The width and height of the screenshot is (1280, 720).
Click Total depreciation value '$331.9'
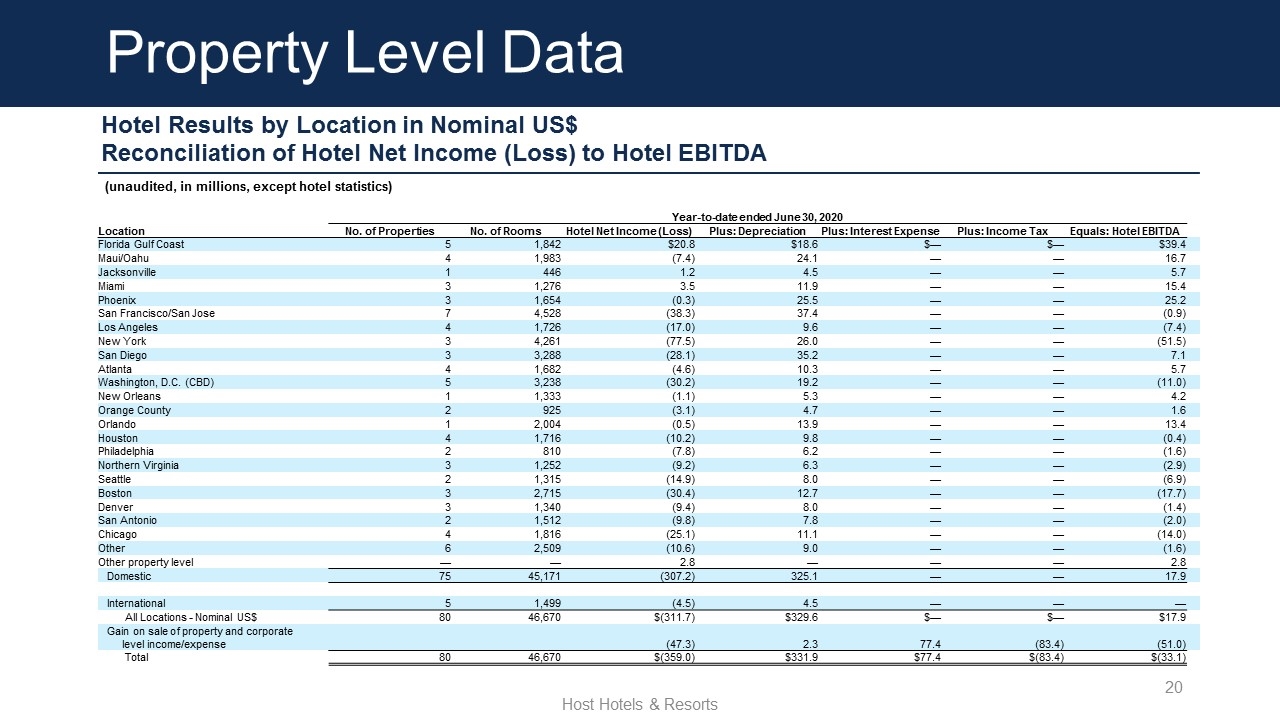click(801, 658)
